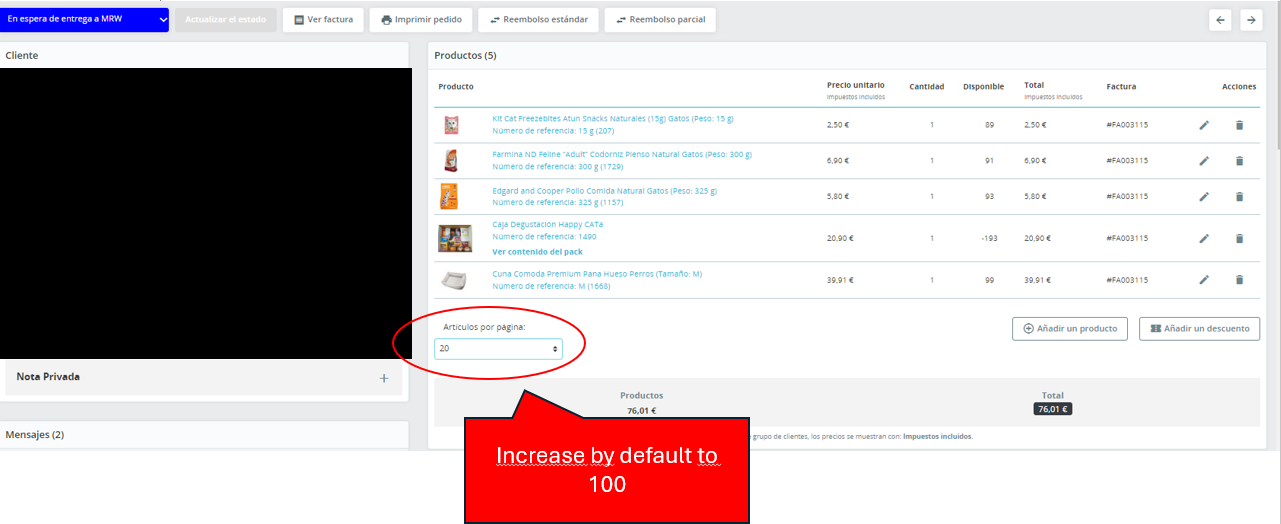The image size is (1281, 524).
Task: Click invoice #FA003115 in the Kit Cat row
Action: click(1127, 125)
